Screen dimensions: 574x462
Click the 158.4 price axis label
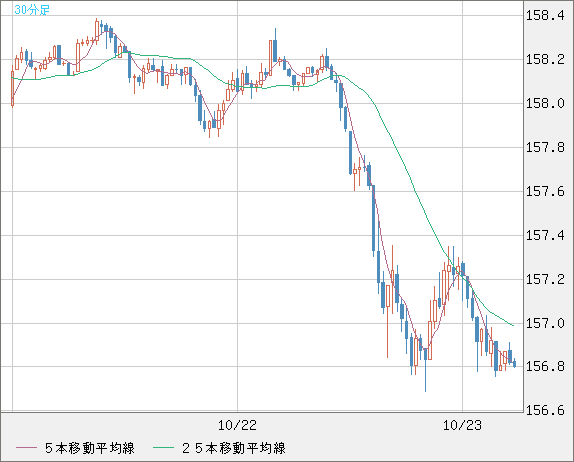545,15
